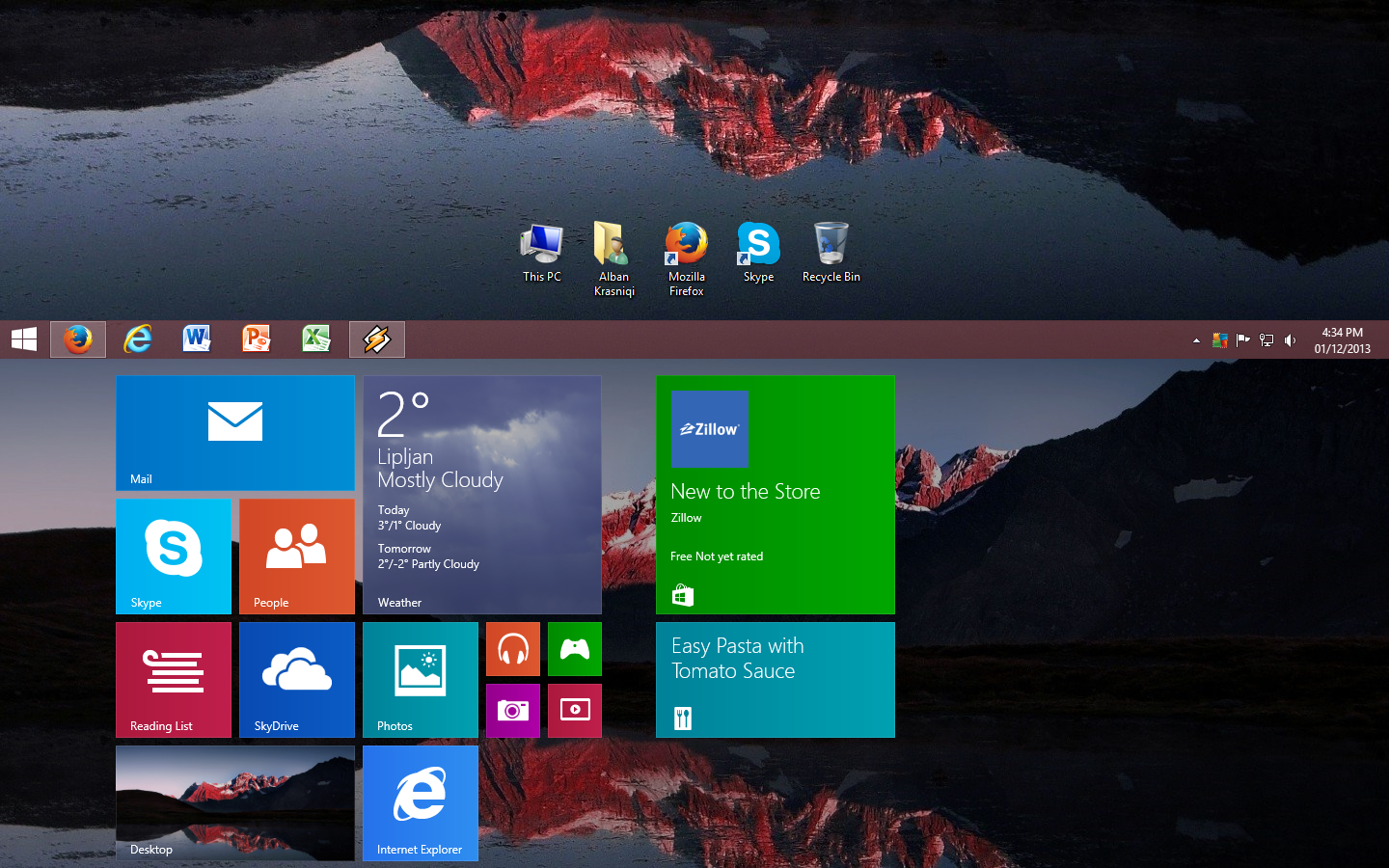Open the Weather tile for Lipljan
Viewport: 1389px width, 868px height.
482,495
